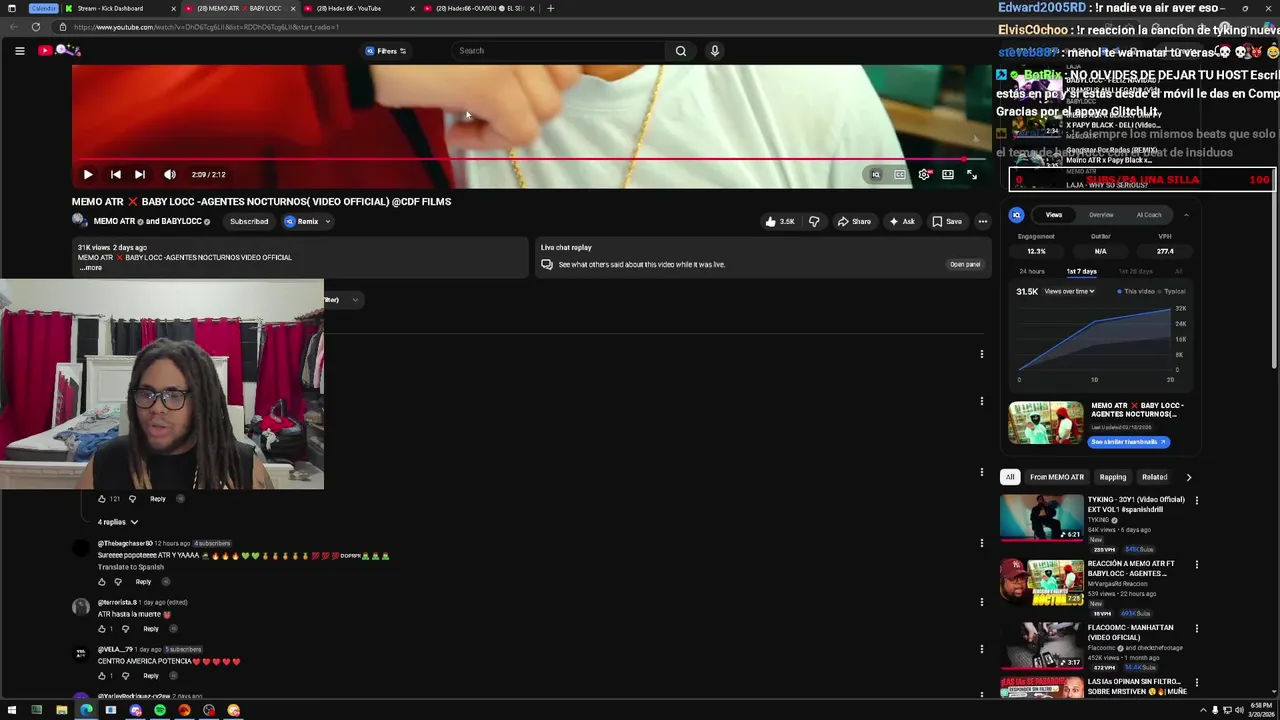1280x720 pixels.
Task: Click the search magnifier button
Action: [x=681, y=51]
